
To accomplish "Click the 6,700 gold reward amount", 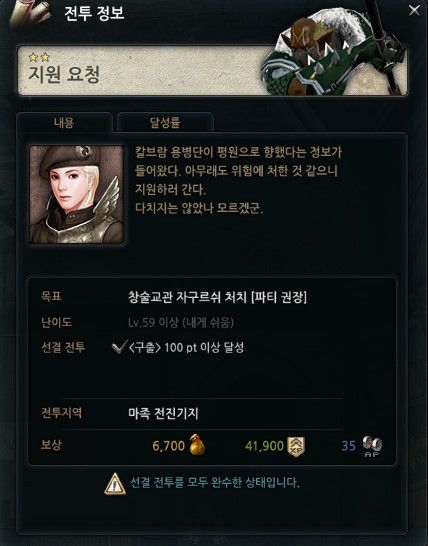I will click(x=169, y=446).
